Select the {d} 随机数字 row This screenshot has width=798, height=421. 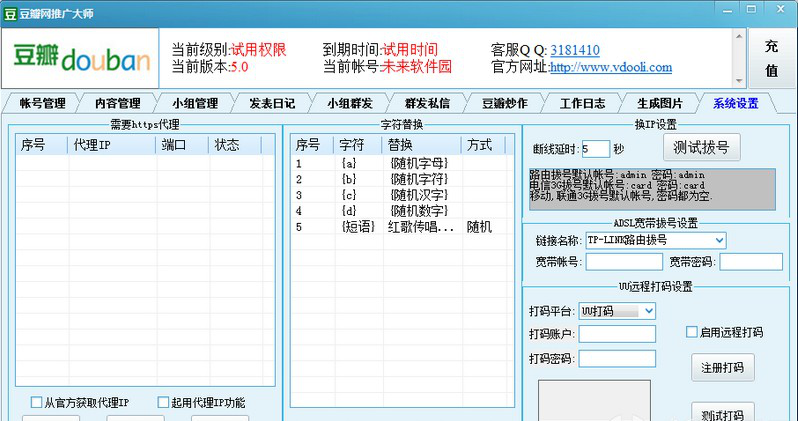tap(402, 211)
